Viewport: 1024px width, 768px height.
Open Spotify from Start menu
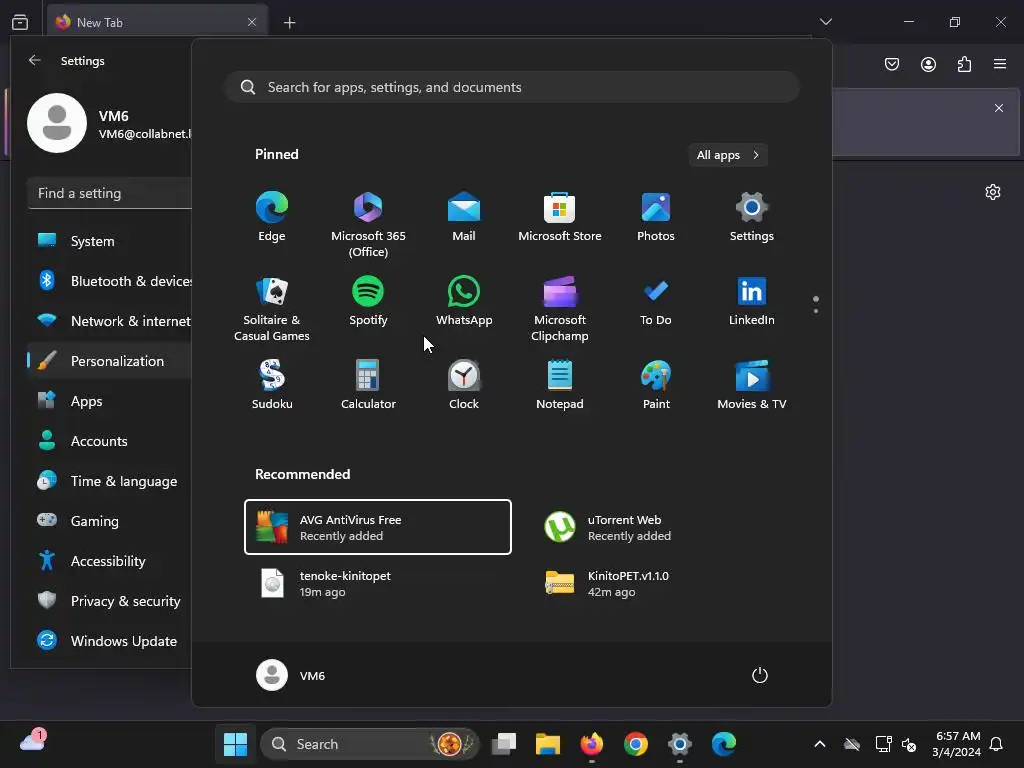[x=368, y=302]
